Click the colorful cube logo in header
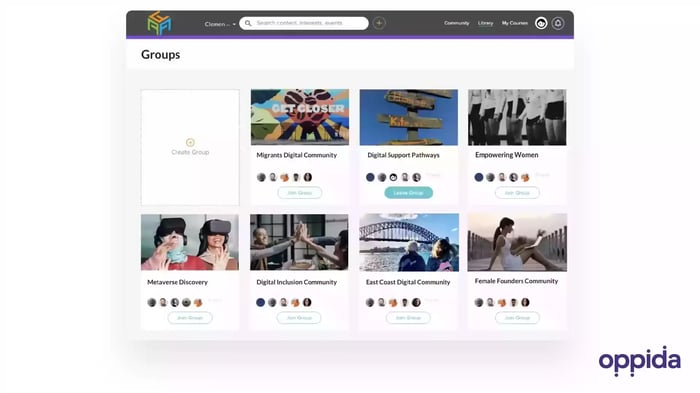700x393 pixels. pyautogui.click(x=159, y=23)
